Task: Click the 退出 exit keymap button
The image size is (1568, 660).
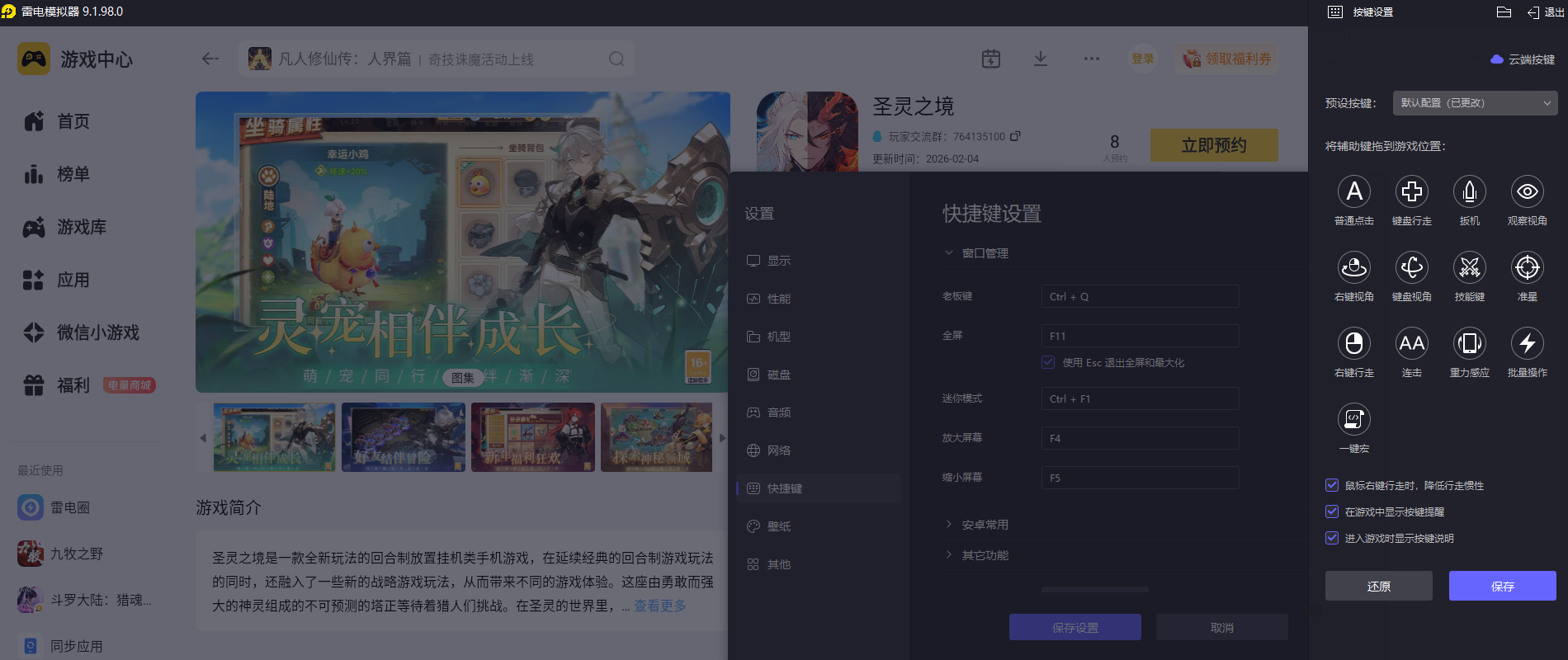Action: (1545, 12)
